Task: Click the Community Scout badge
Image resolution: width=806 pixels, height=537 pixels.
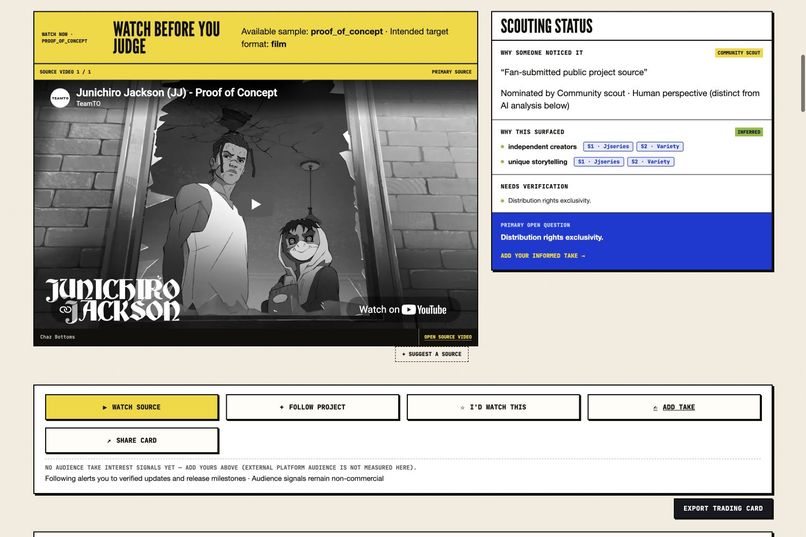Action: [739, 53]
